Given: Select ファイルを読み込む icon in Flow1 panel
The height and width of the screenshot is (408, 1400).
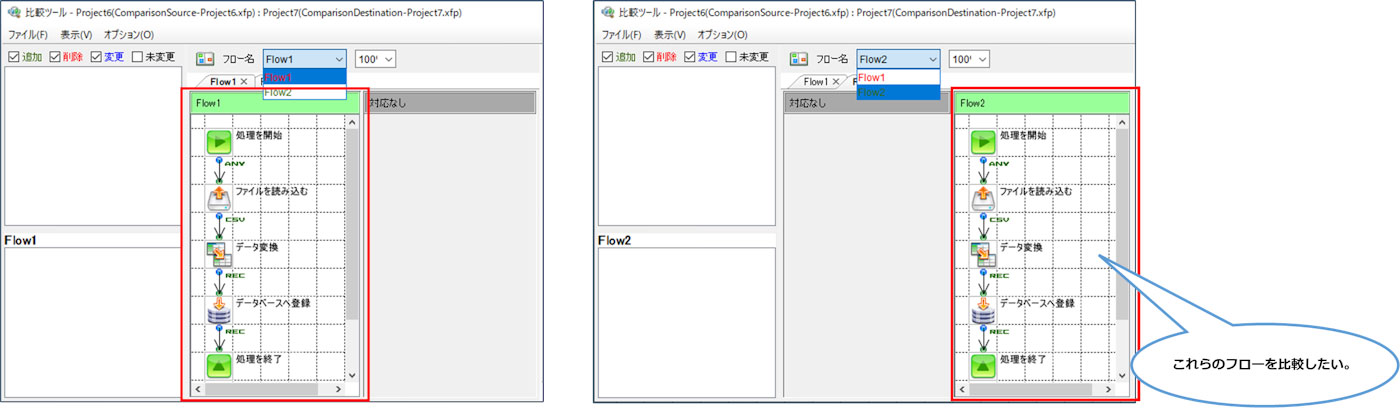Looking at the screenshot, I should (218, 198).
